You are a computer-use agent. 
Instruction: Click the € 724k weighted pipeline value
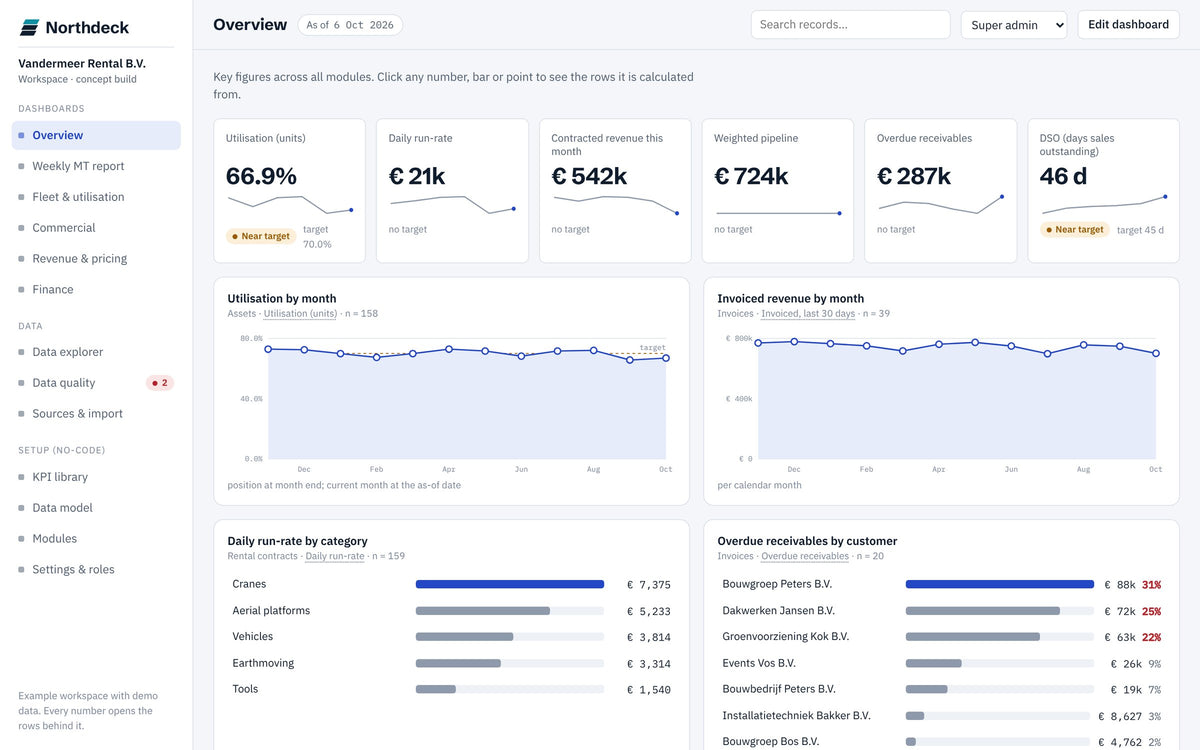(x=751, y=176)
